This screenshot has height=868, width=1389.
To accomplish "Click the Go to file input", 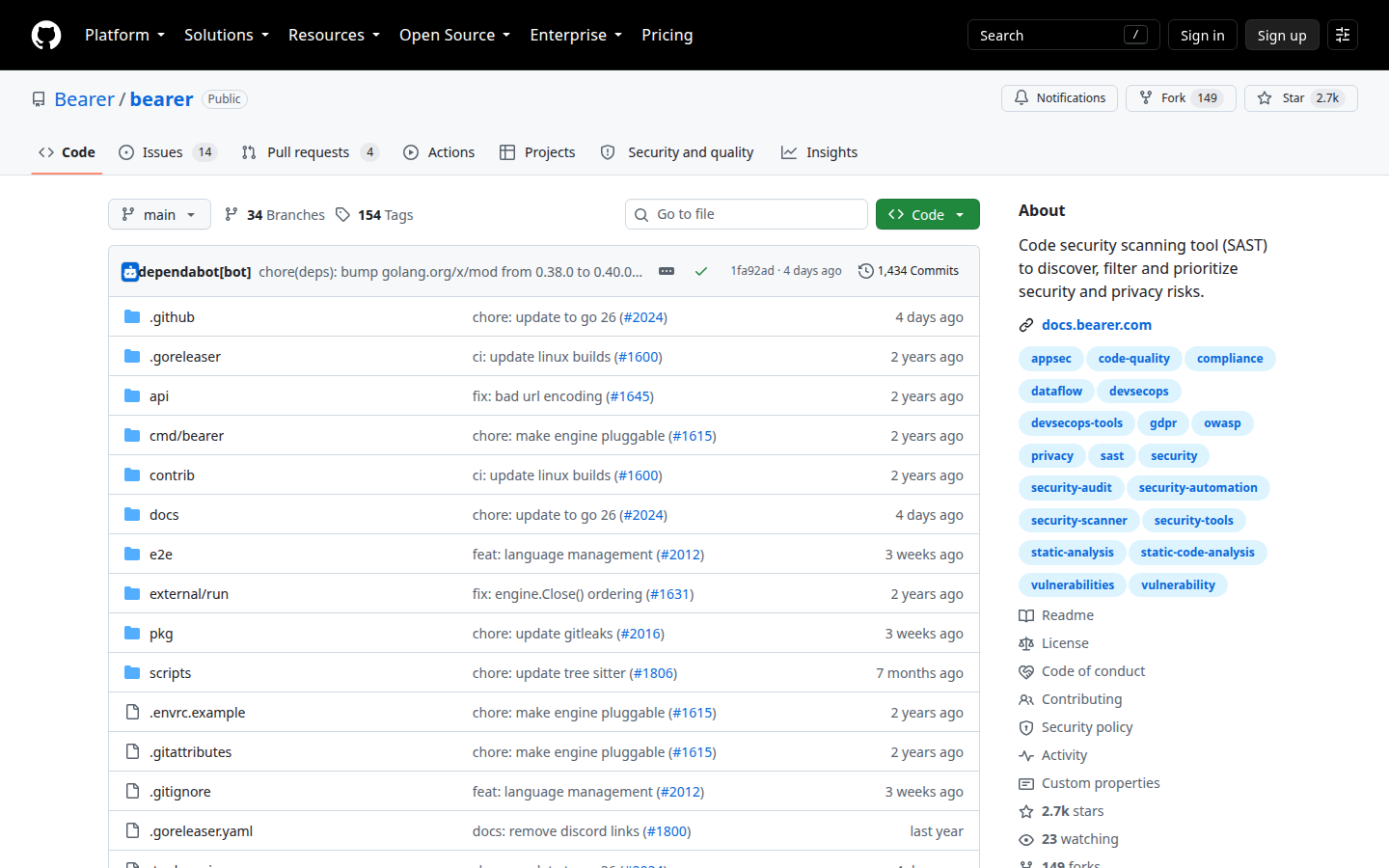I will point(747,214).
